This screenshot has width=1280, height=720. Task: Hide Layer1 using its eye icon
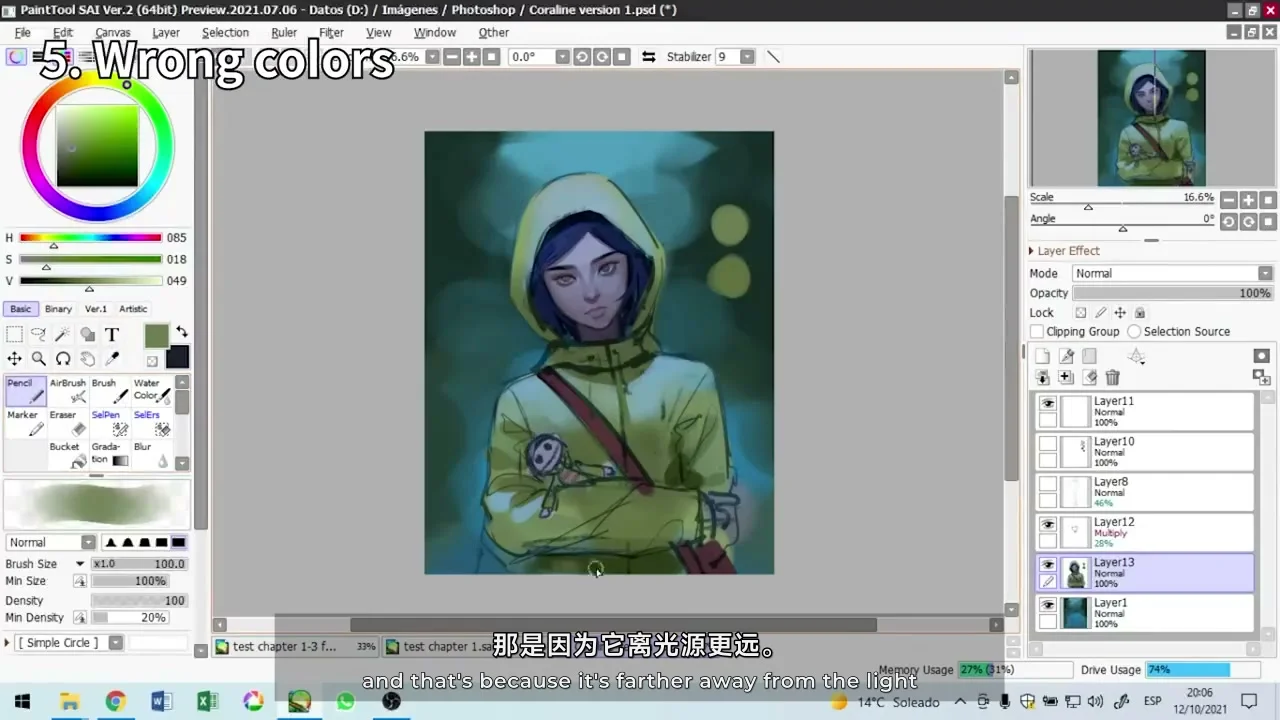pos(1047,605)
